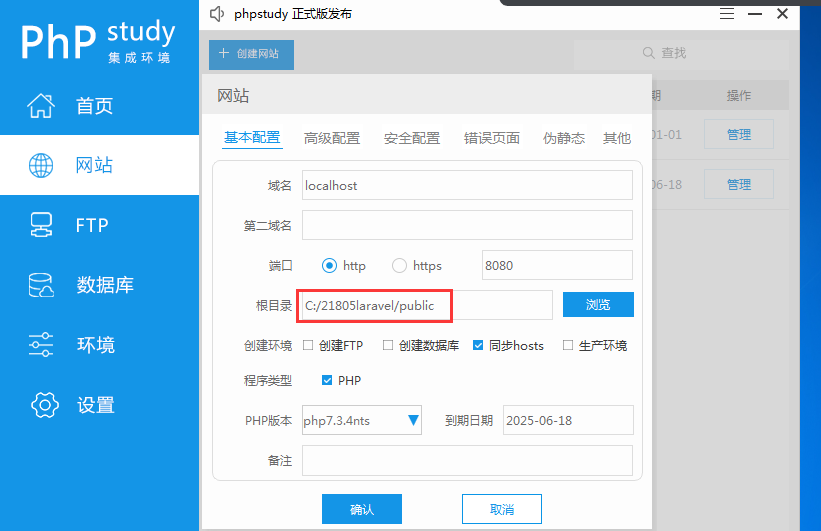Viewport: 821px width, 531px height.
Task: Switch to the 安全配置 tab
Action: [412, 138]
